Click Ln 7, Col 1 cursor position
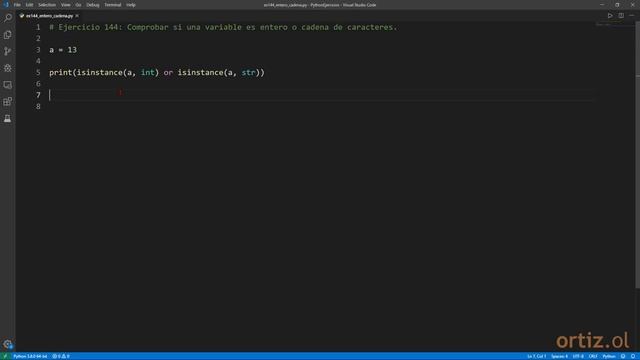The width and height of the screenshot is (640, 360). tap(536, 356)
